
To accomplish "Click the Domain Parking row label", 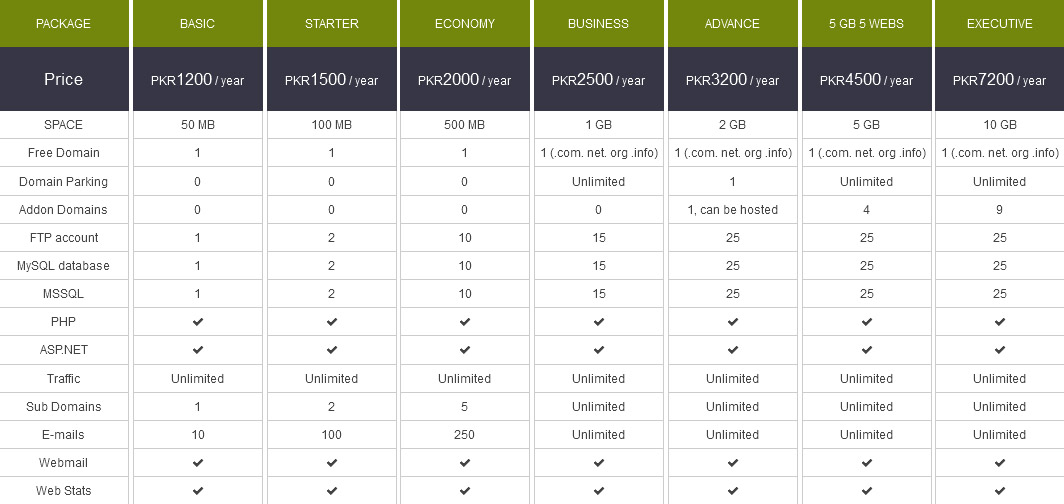I will coord(63,182).
